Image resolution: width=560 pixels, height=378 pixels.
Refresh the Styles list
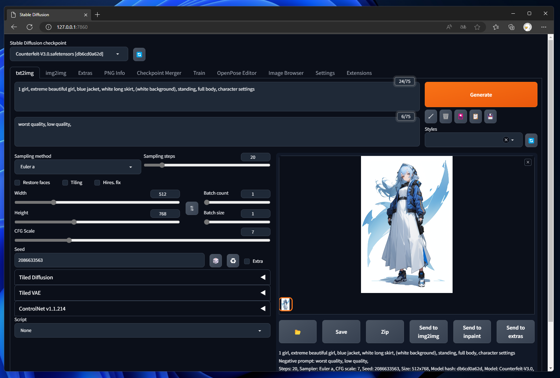[x=531, y=140]
